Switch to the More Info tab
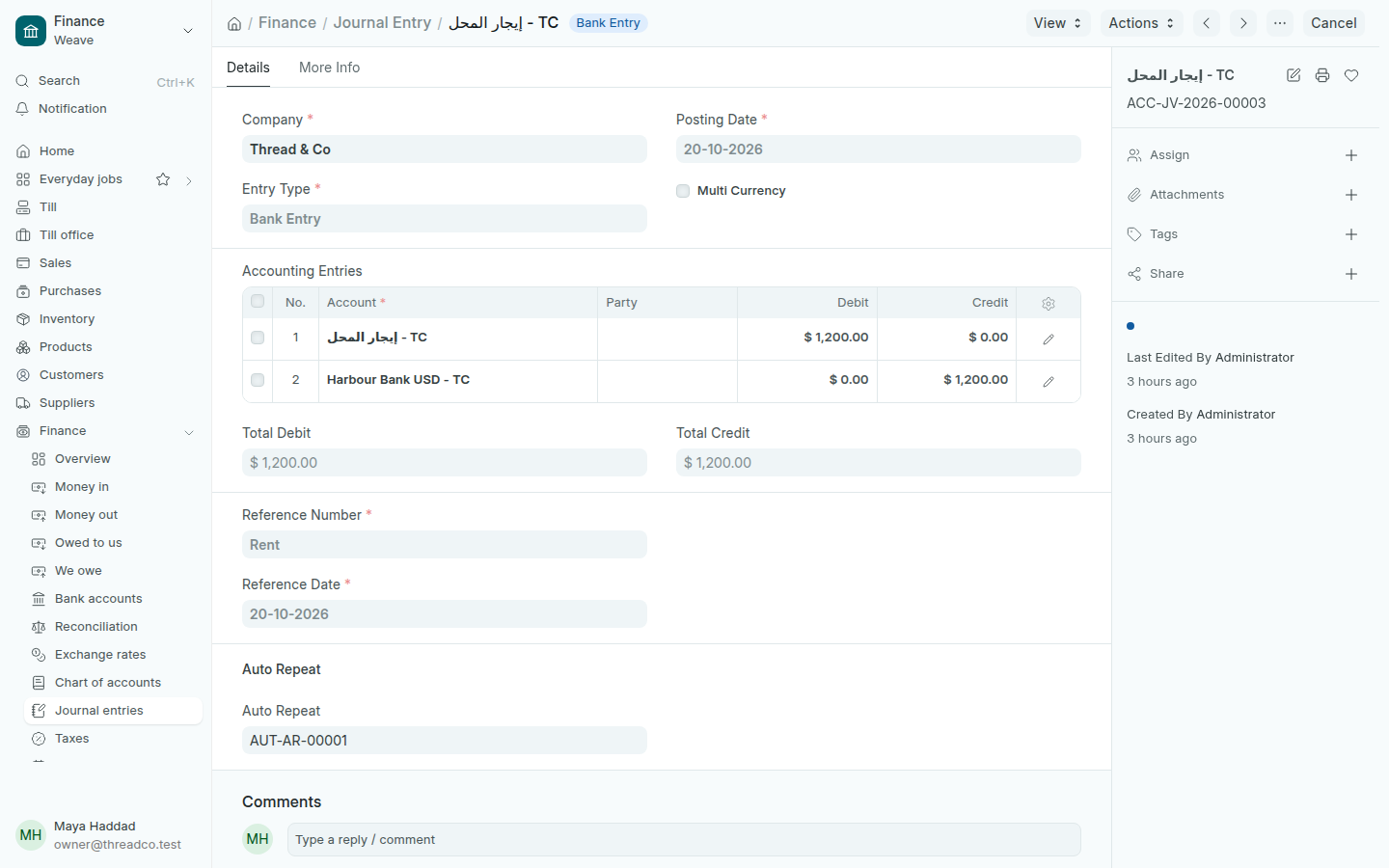The height and width of the screenshot is (868, 1389). tap(329, 68)
